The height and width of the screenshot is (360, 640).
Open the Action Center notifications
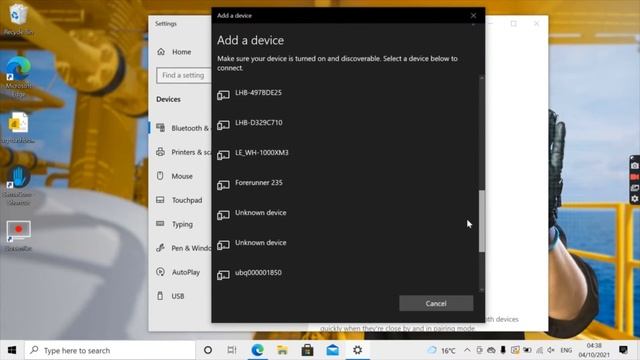coord(623,350)
